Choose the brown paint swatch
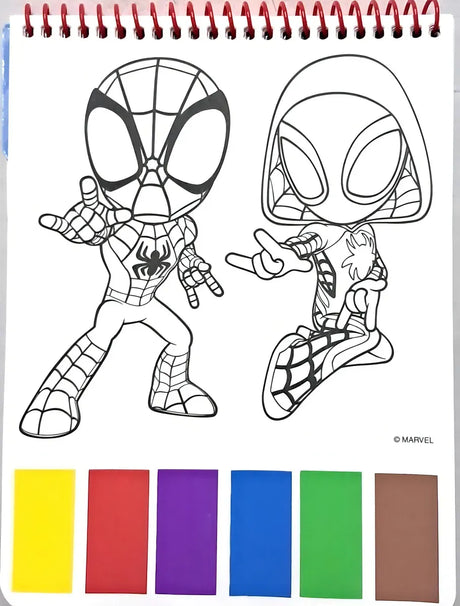The width and height of the screenshot is (460, 606). [x=407, y=537]
